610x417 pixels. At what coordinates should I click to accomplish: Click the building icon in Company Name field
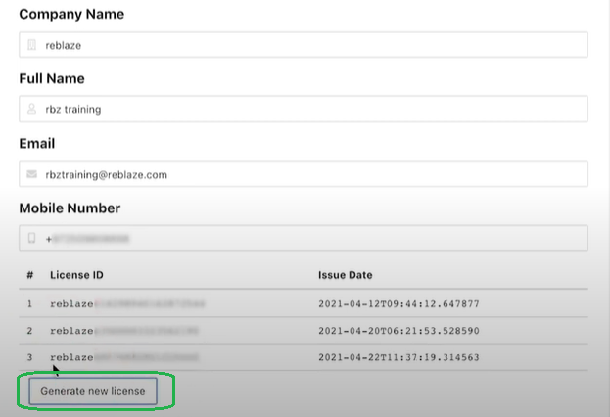(x=32, y=45)
